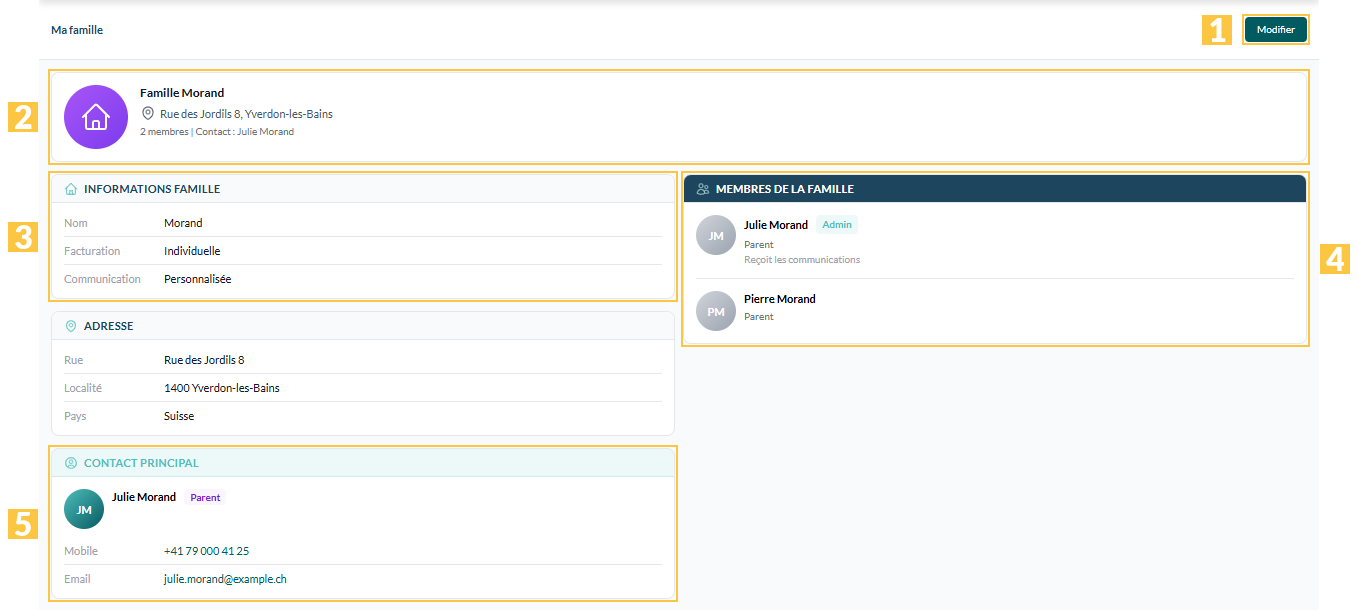Viewport: 1358px width, 610px height.
Task: Click the location pin beside Rue des Jordils 8, Yverdon-les-Bains
Action: [x=148, y=114]
